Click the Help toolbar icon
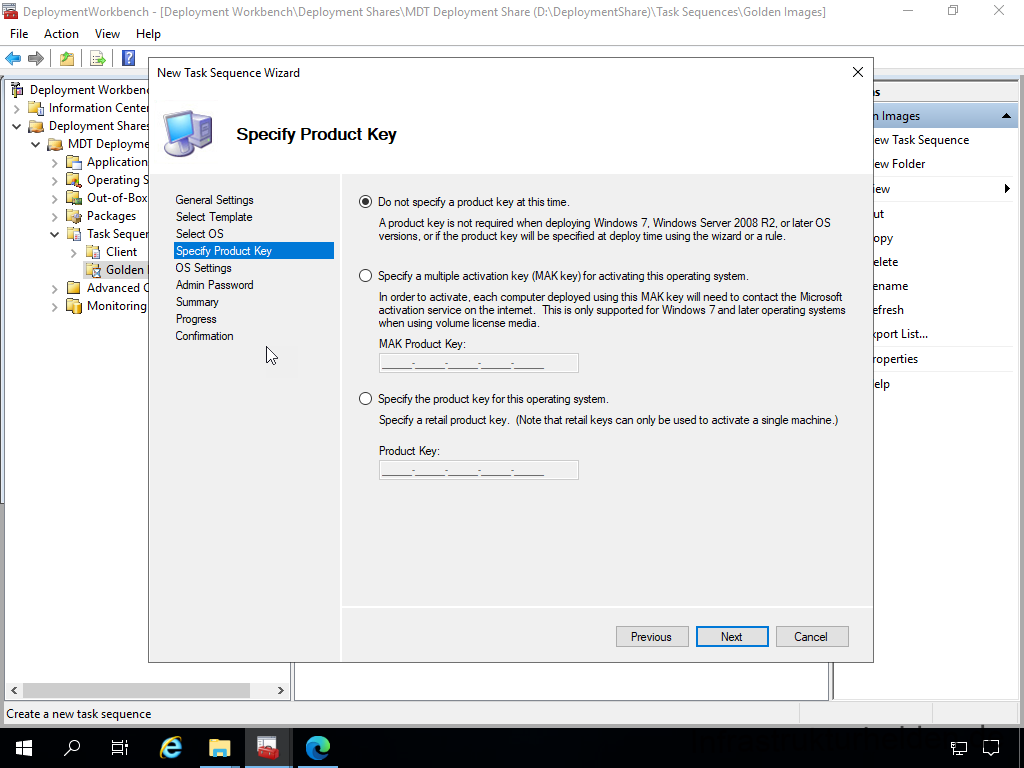Viewport: 1024px width, 768px height. pyautogui.click(x=129, y=58)
